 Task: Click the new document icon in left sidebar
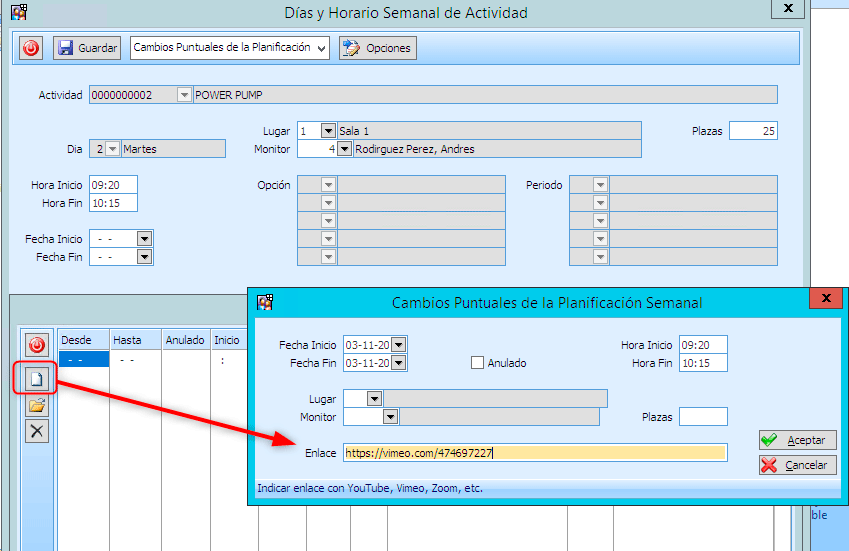(36, 378)
